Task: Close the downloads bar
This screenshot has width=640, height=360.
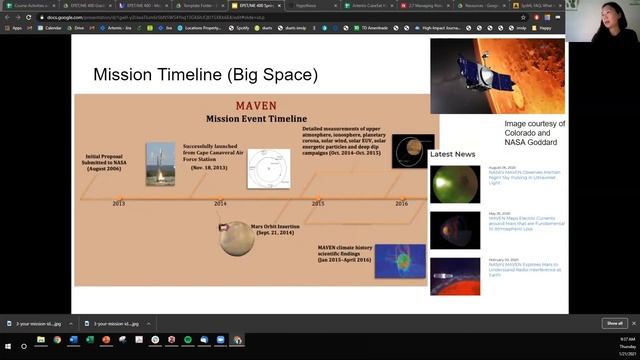Action: coord(634,323)
